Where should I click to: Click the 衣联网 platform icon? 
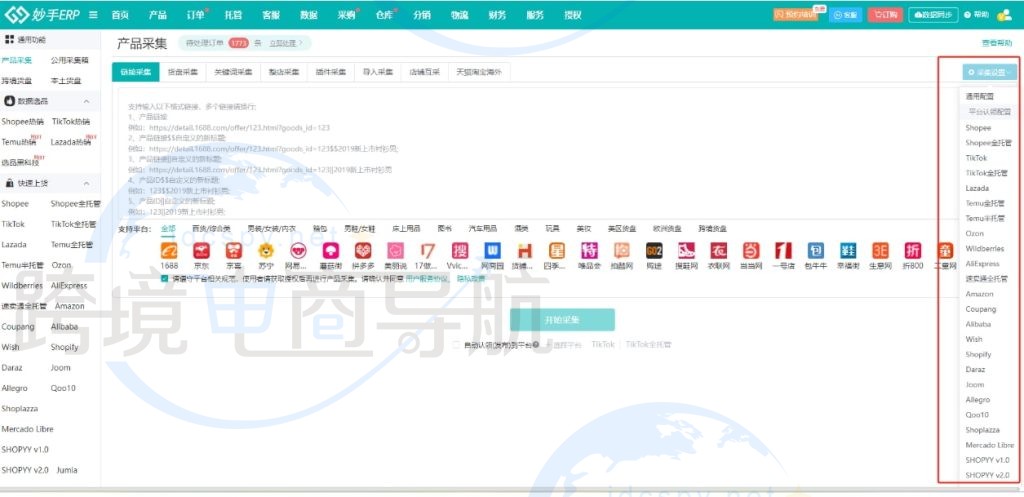(718, 251)
